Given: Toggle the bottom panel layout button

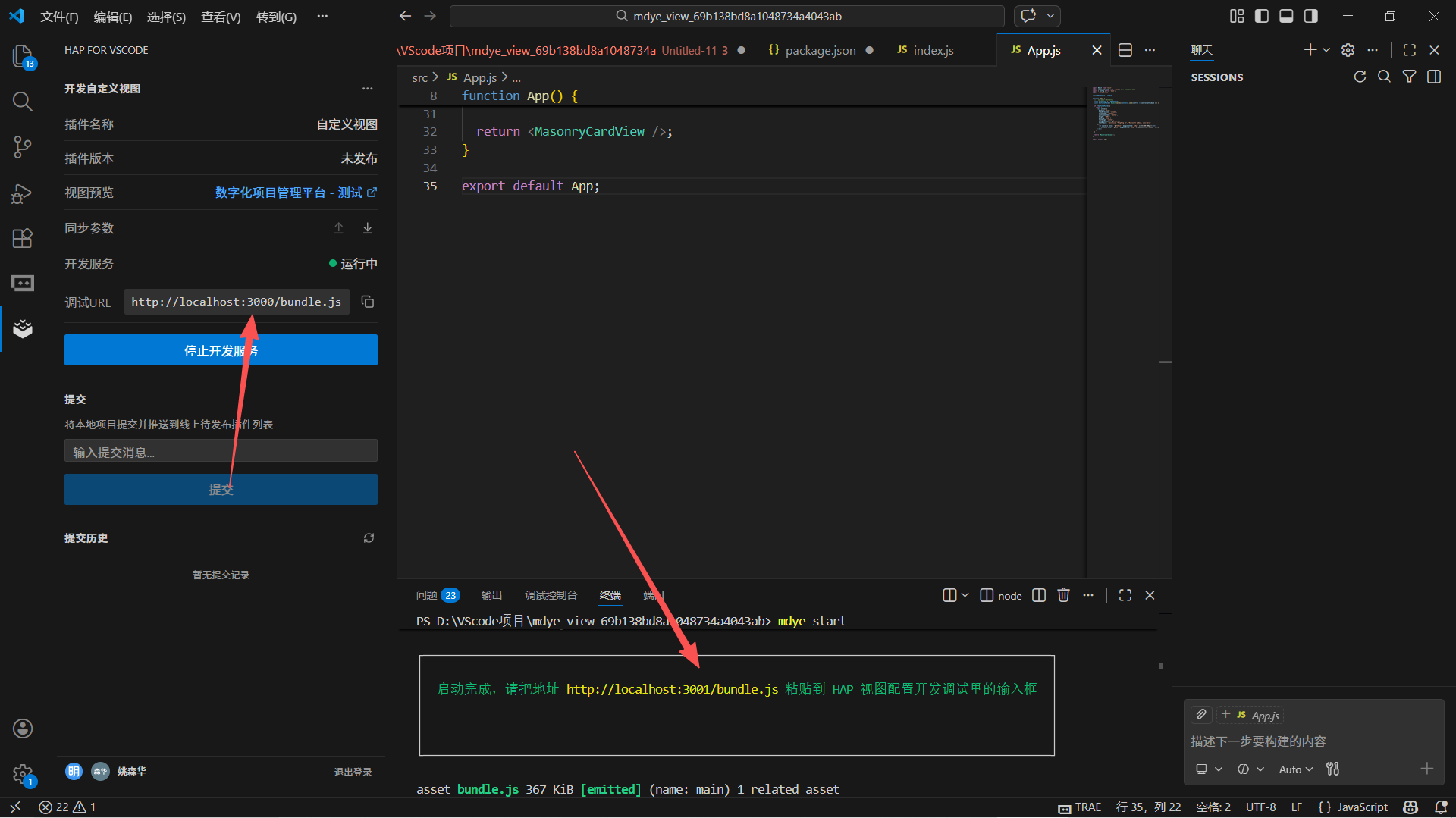Looking at the screenshot, I should 1286,16.
